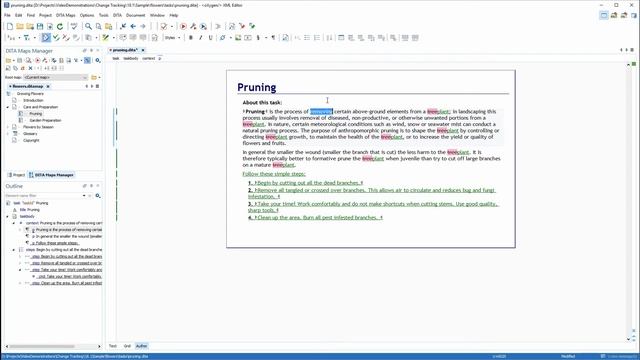Open the DITA Maps menu

pyautogui.click(x=66, y=15)
